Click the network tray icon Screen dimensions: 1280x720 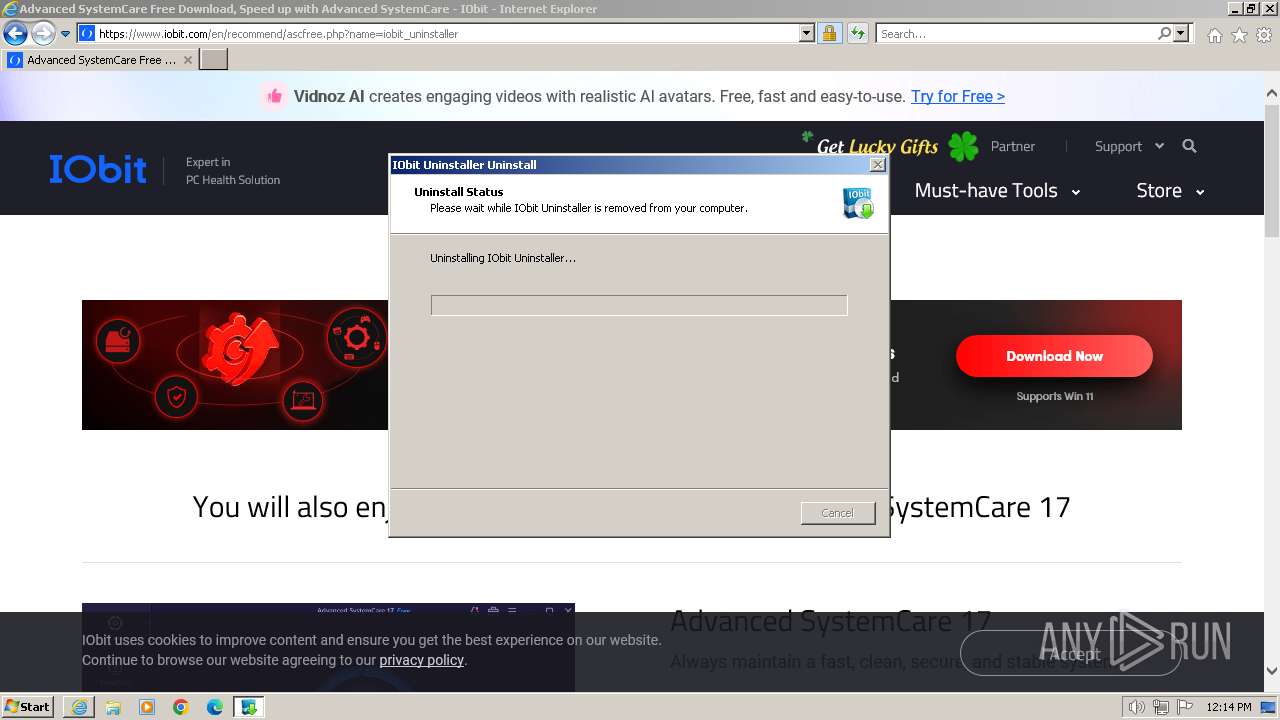click(x=1161, y=707)
